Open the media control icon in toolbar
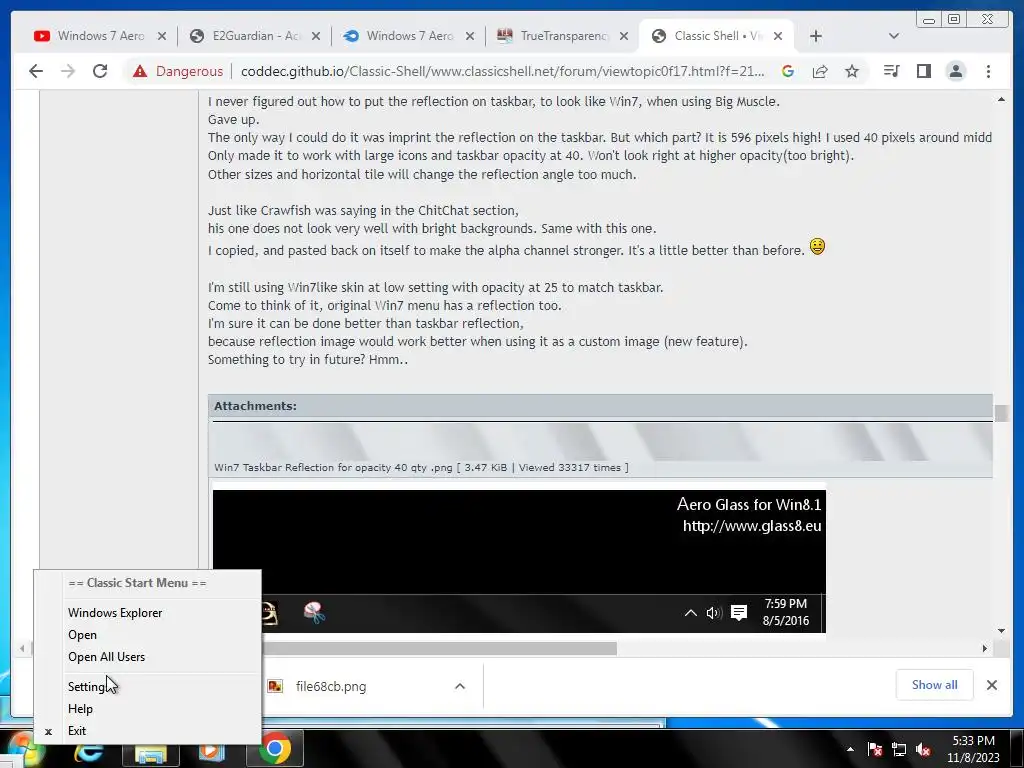Image resolution: width=1024 pixels, height=768 pixels. [x=891, y=71]
